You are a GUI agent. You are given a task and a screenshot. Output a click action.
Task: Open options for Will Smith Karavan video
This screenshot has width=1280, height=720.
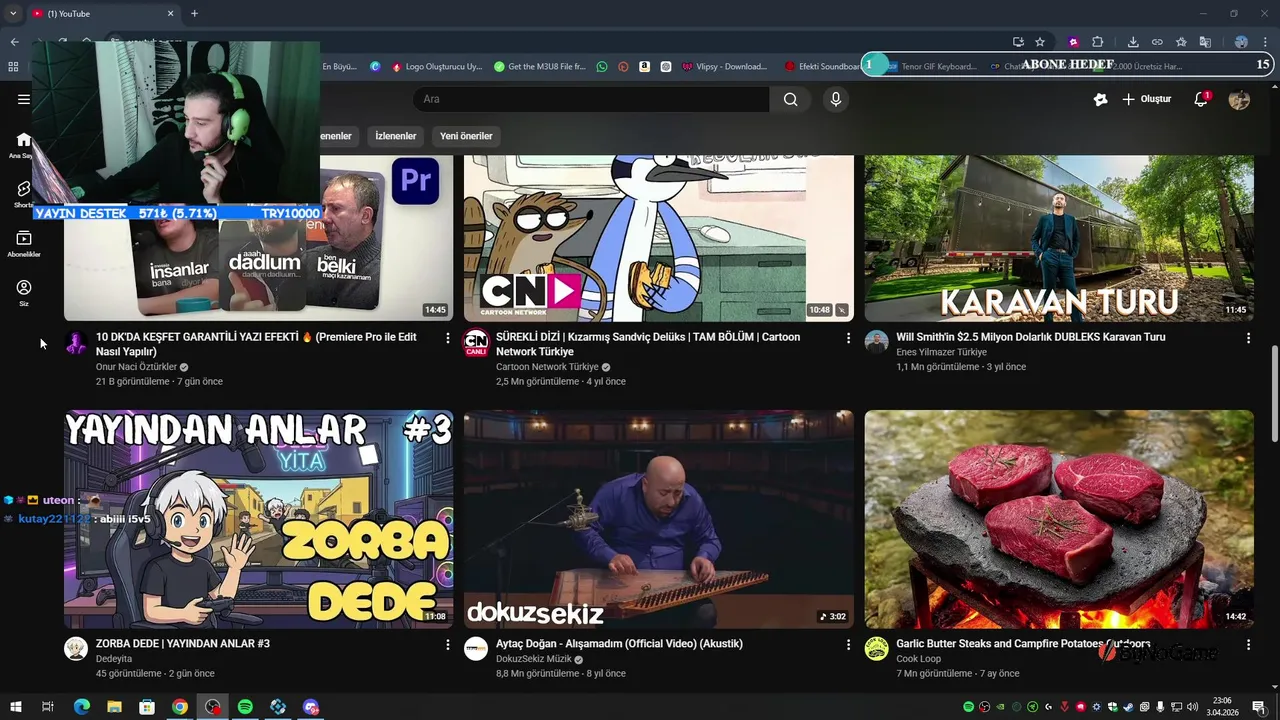click(1248, 338)
